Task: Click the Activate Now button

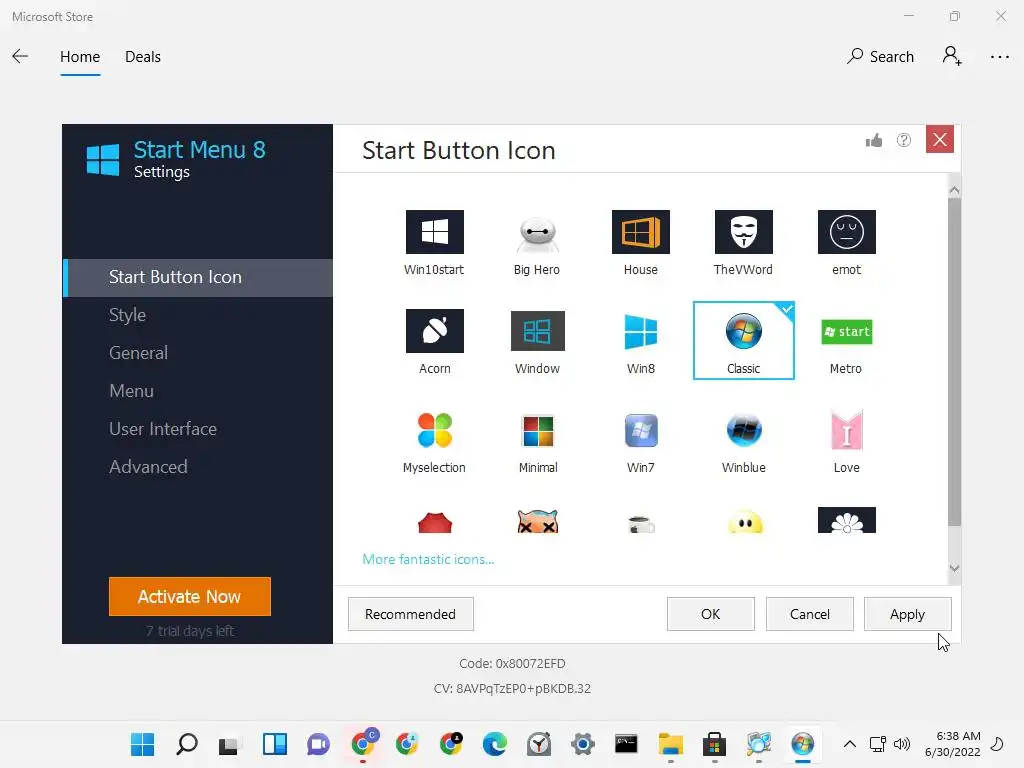Action: [x=190, y=596]
